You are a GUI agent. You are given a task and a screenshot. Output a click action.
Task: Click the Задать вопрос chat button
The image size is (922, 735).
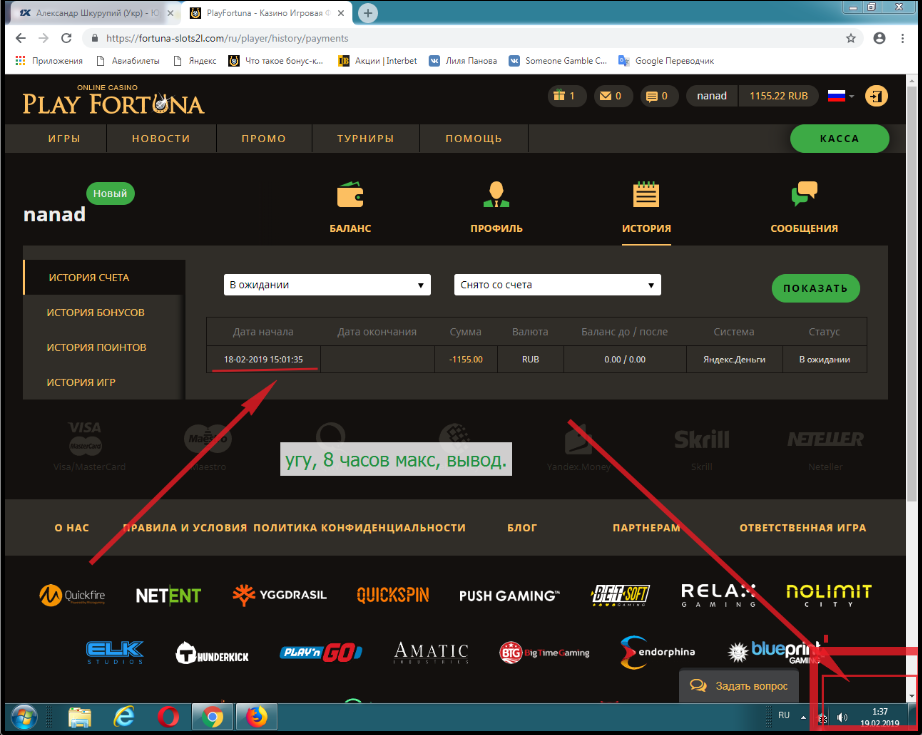[x=739, y=686]
